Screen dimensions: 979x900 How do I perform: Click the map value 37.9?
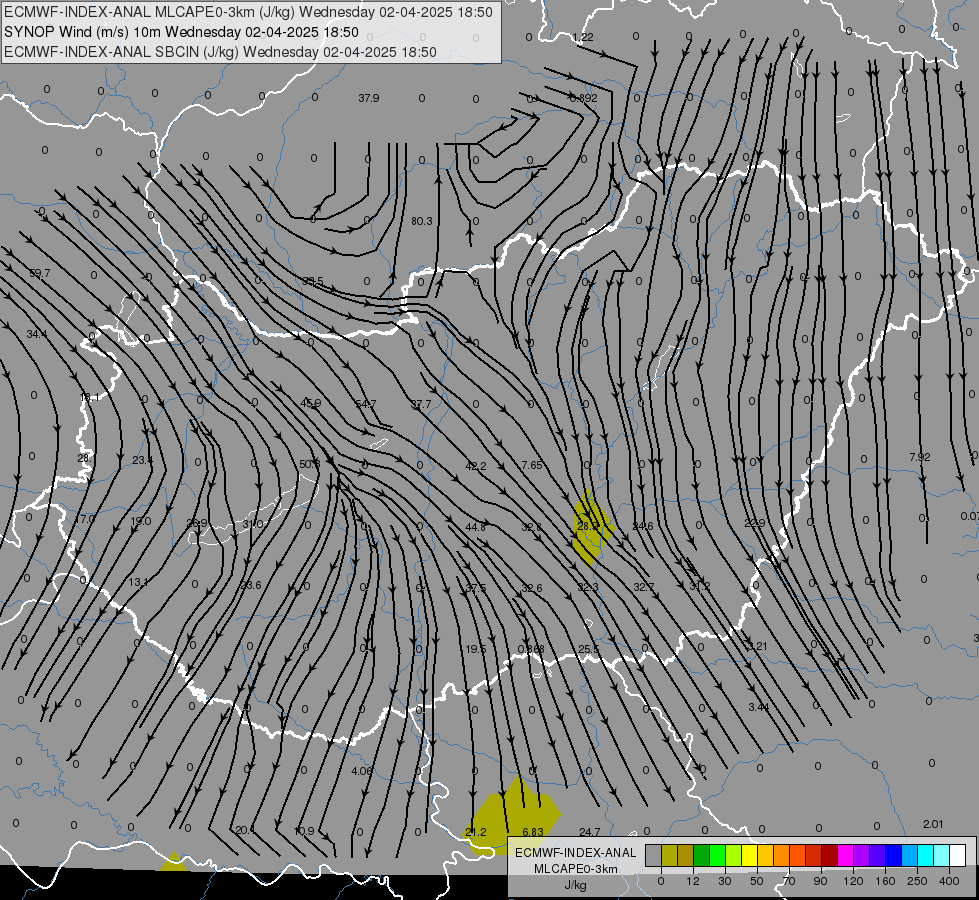pos(368,98)
